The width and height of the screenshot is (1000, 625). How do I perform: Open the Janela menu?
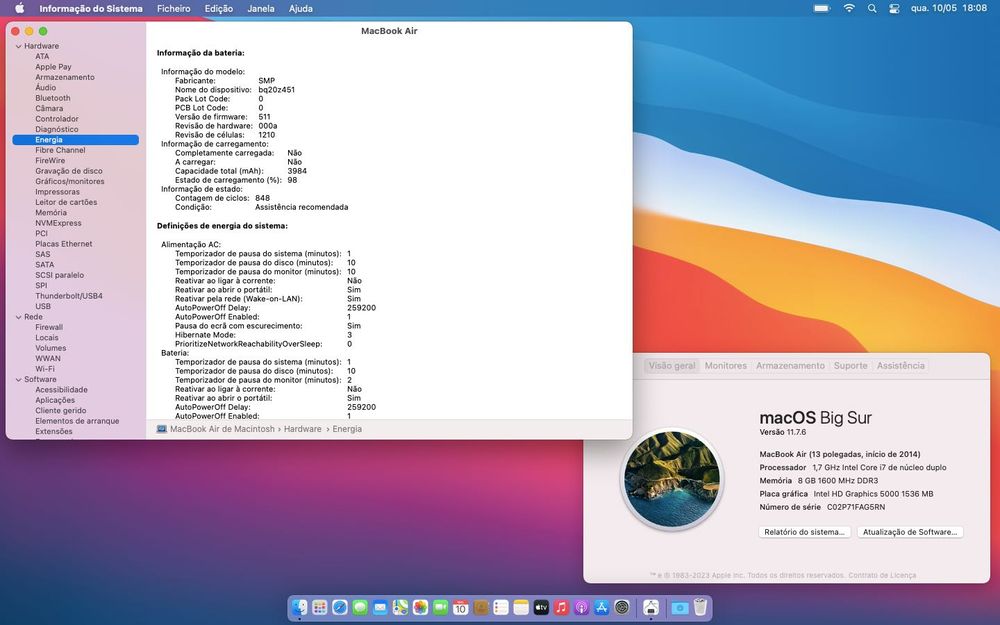[261, 8]
